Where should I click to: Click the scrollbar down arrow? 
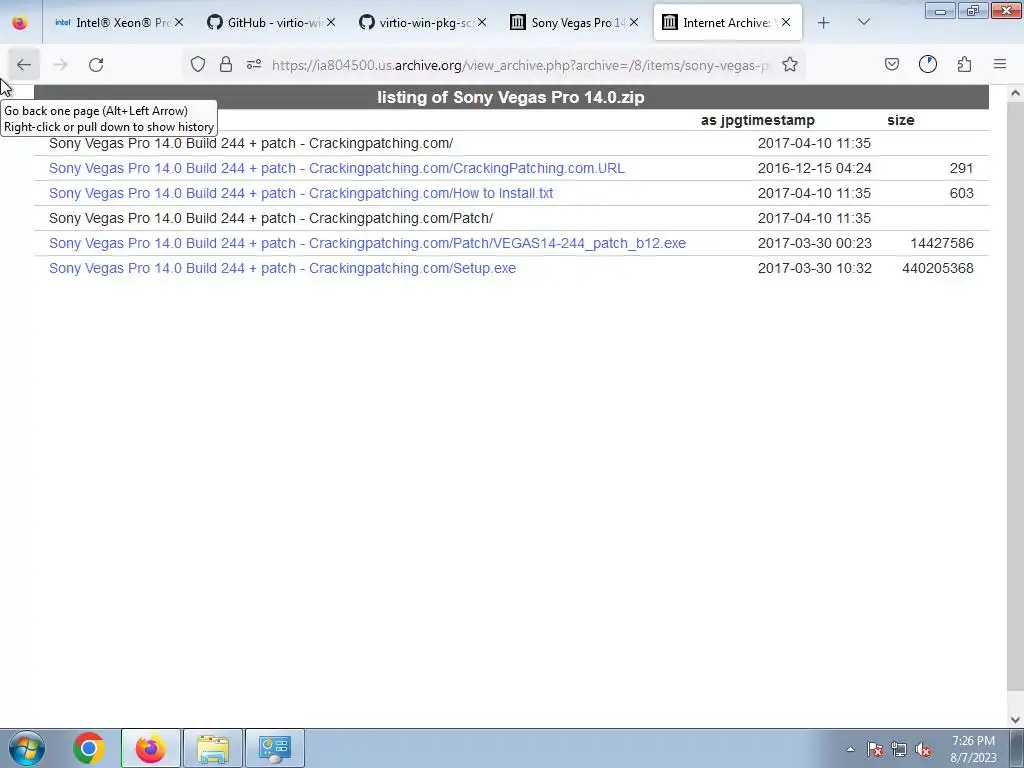point(1015,720)
